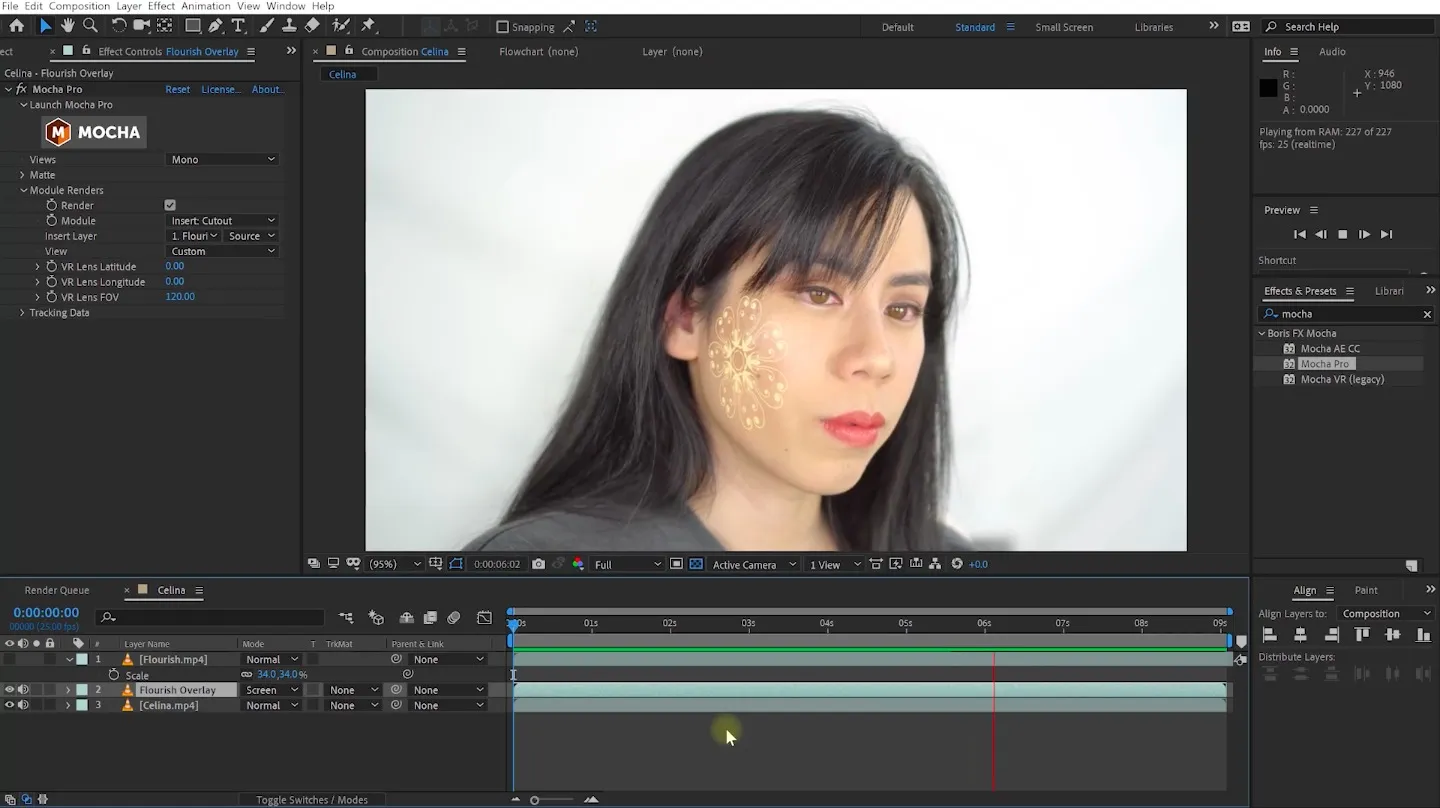1440x808 pixels.
Task: Click the label color swatch of Flourish.mp4 layer
Action: pos(82,660)
